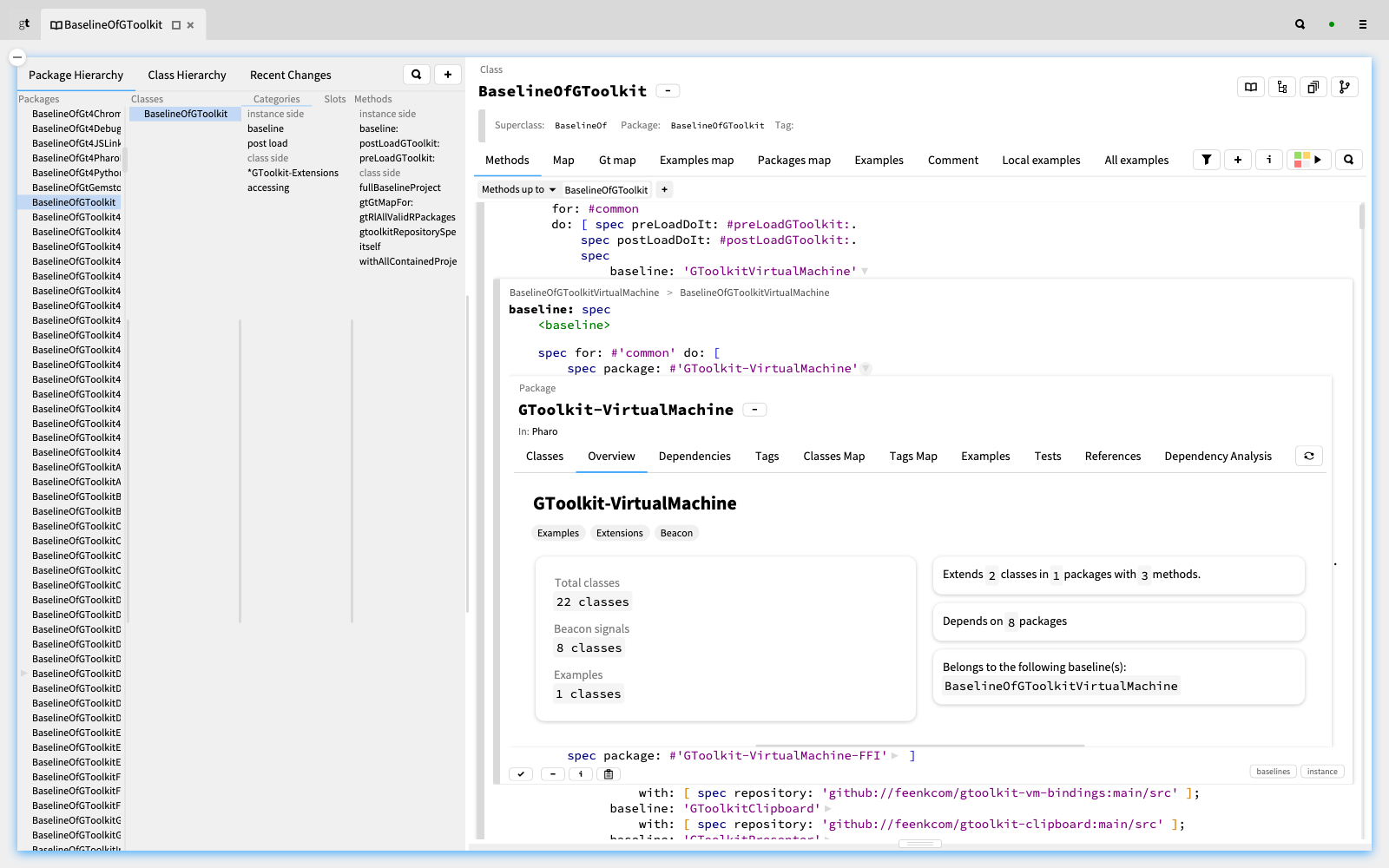
Task: Select method 'postLoadGToolkit:'
Action: pos(399,143)
